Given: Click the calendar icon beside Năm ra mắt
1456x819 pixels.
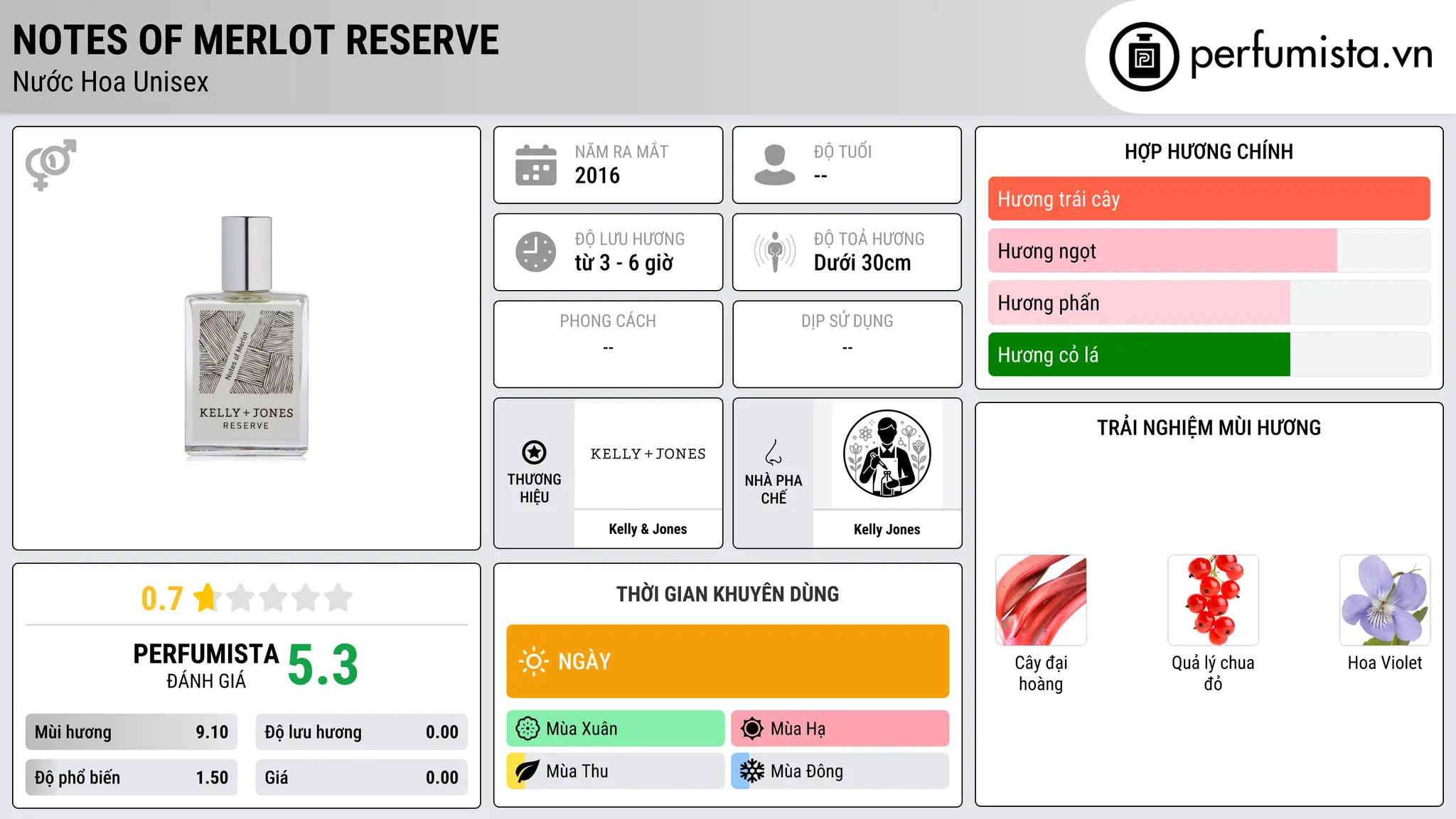Looking at the screenshot, I should [536, 165].
